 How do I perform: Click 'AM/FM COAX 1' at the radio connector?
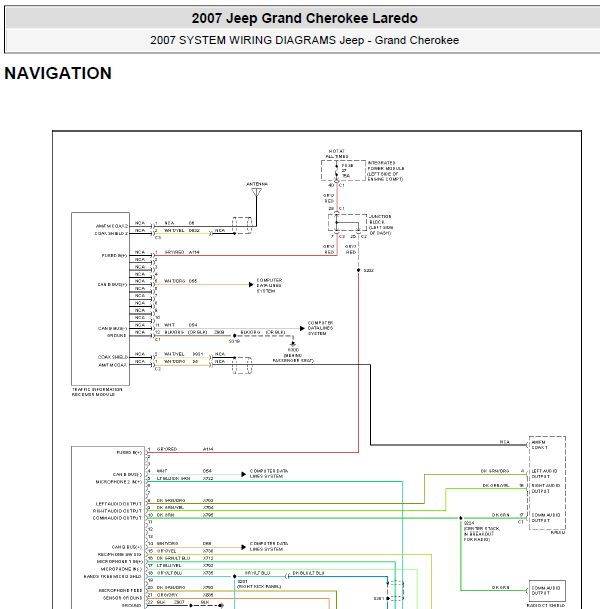[539, 445]
